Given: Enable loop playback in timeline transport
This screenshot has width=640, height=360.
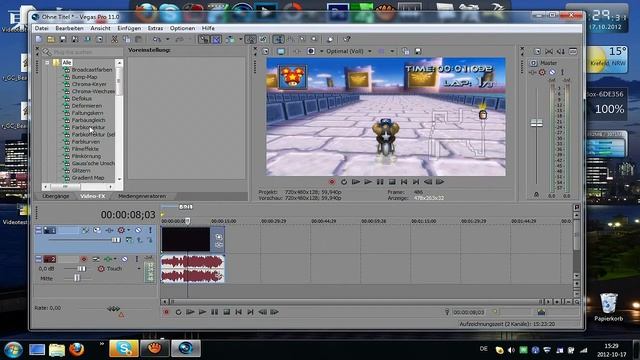Looking at the screenshot, I should click(178, 312).
